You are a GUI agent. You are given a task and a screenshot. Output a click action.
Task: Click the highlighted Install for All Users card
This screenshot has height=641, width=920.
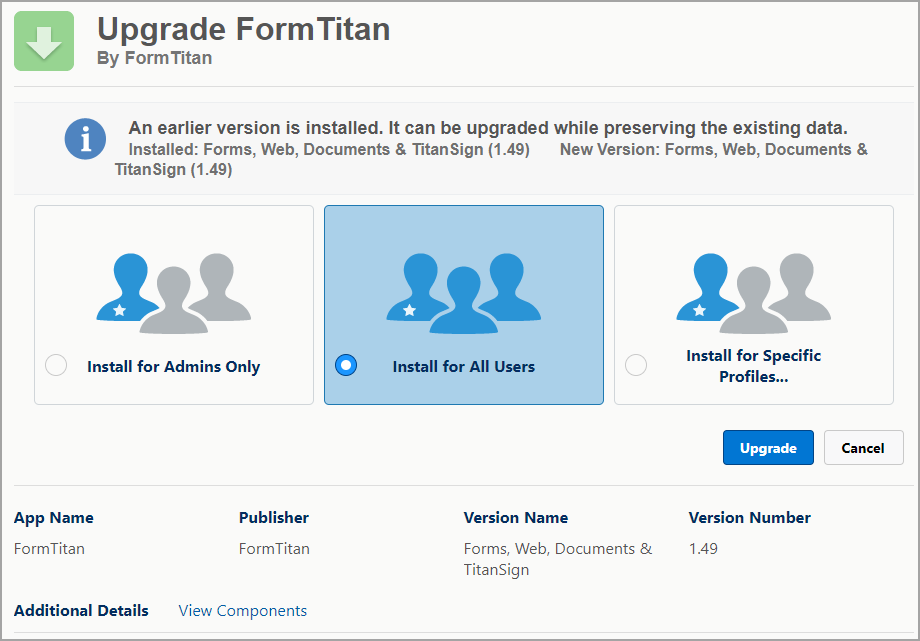[x=463, y=305]
